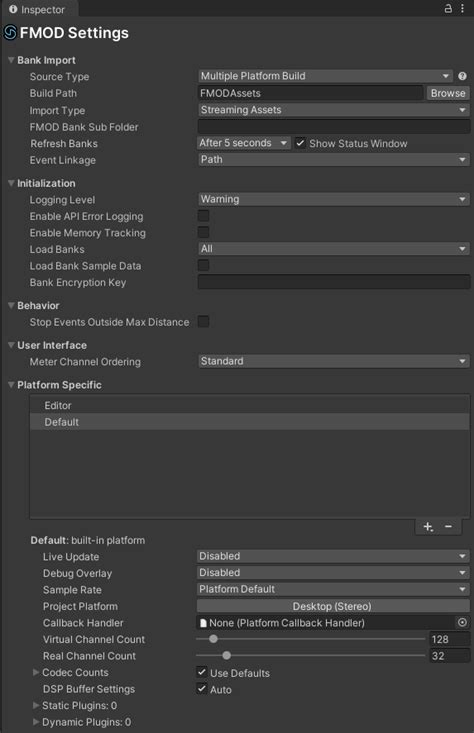Click the Callback Handler object picker icon
Image resolution: width=474 pixels, height=733 pixels.
(462, 623)
